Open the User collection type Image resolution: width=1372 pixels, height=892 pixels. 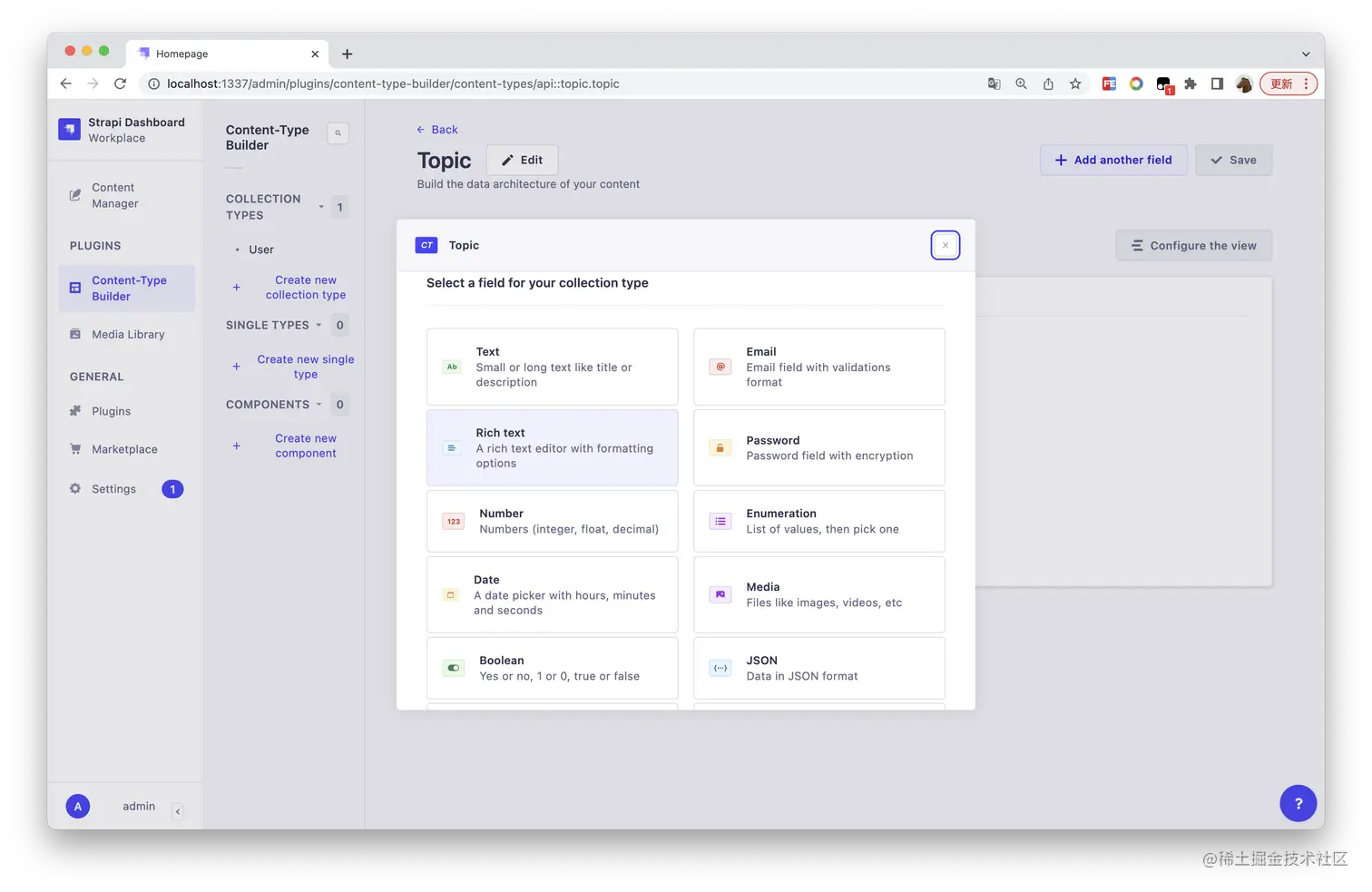(x=261, y=250)
